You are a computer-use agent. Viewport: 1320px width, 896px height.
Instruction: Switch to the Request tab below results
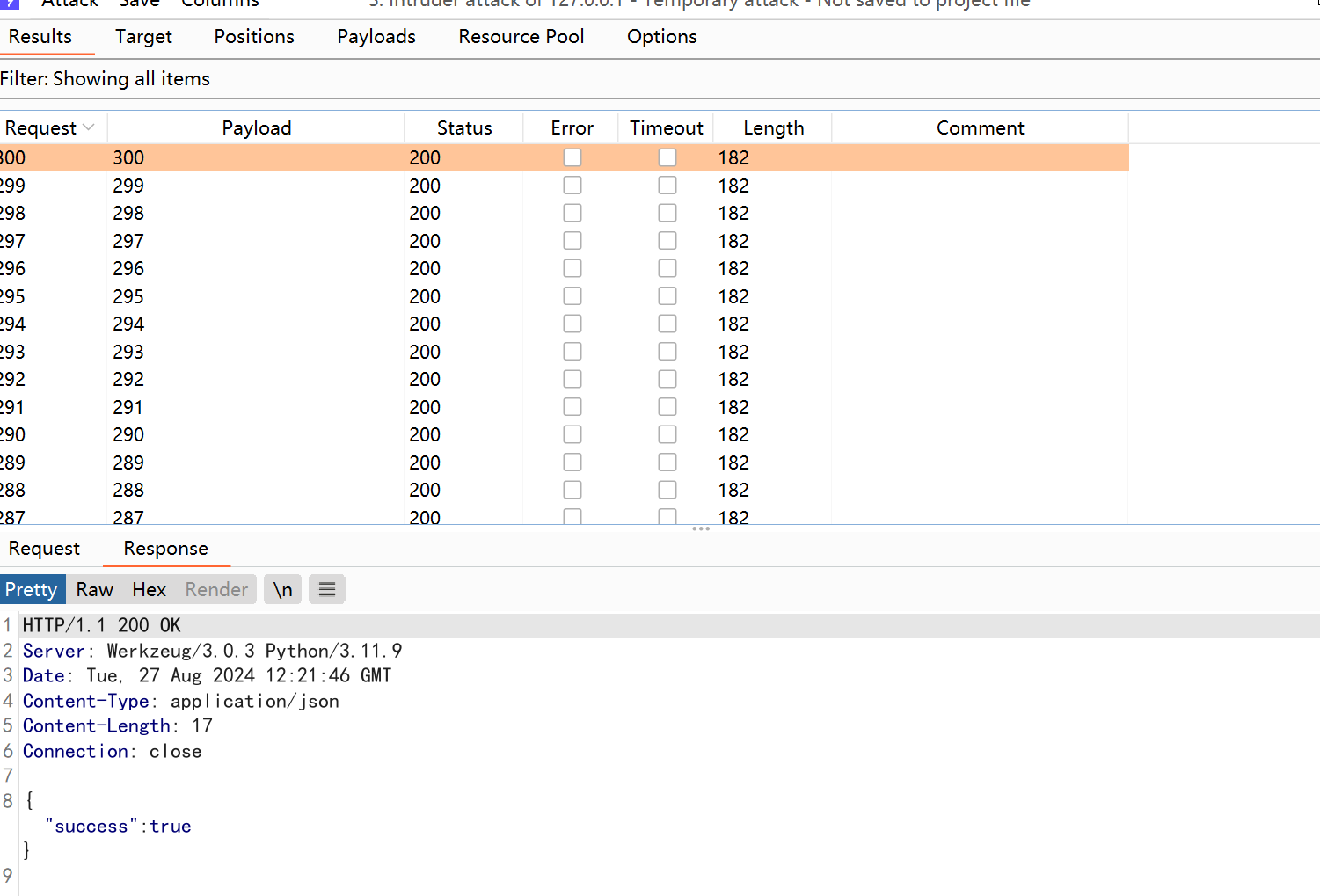pyautogui.click(x=44, y=548)
